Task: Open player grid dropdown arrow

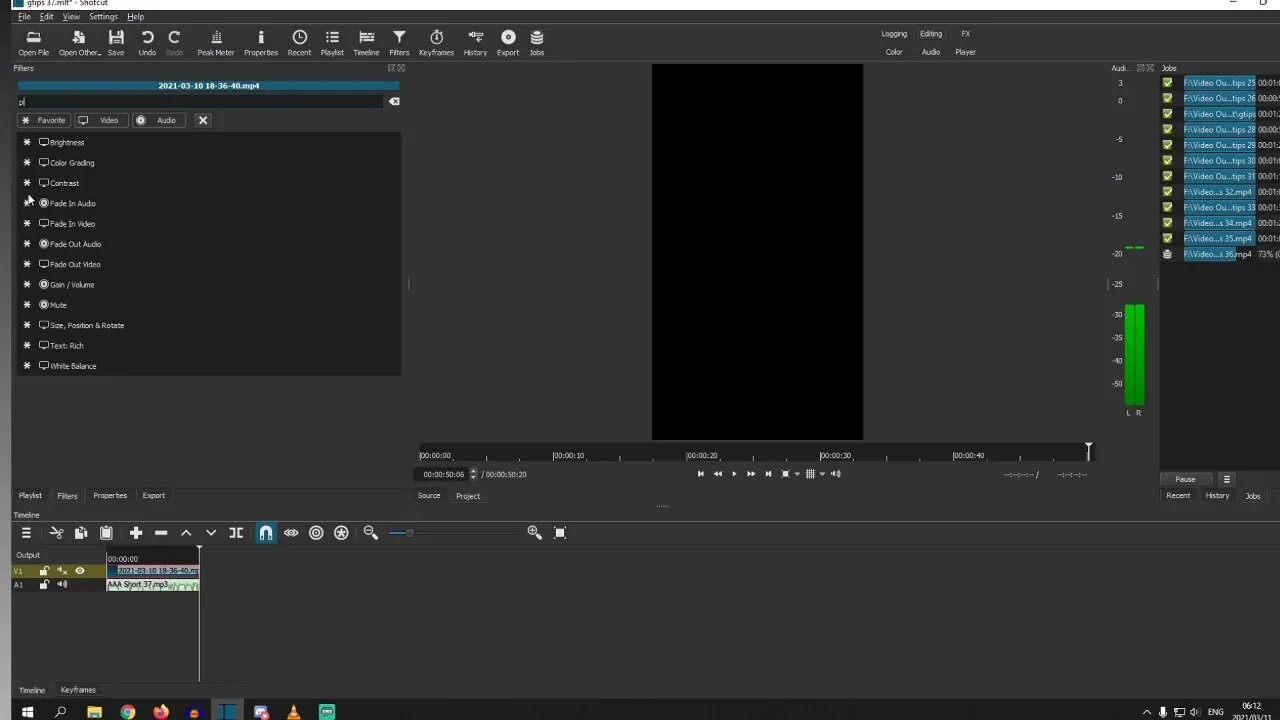Action: [x=822, y=474]
